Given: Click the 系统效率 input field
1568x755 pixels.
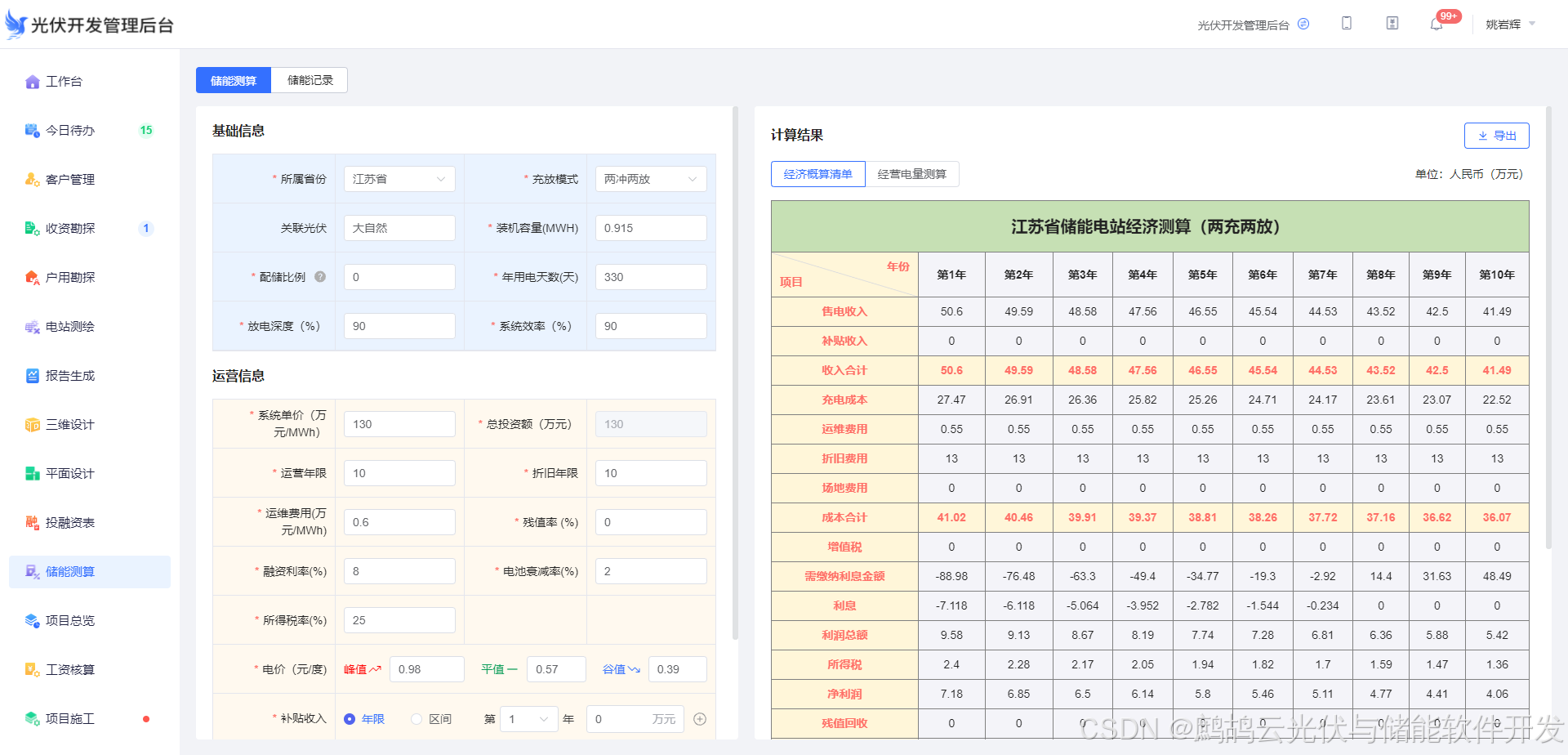Looking at the screenshot, I should pos(651,326).
